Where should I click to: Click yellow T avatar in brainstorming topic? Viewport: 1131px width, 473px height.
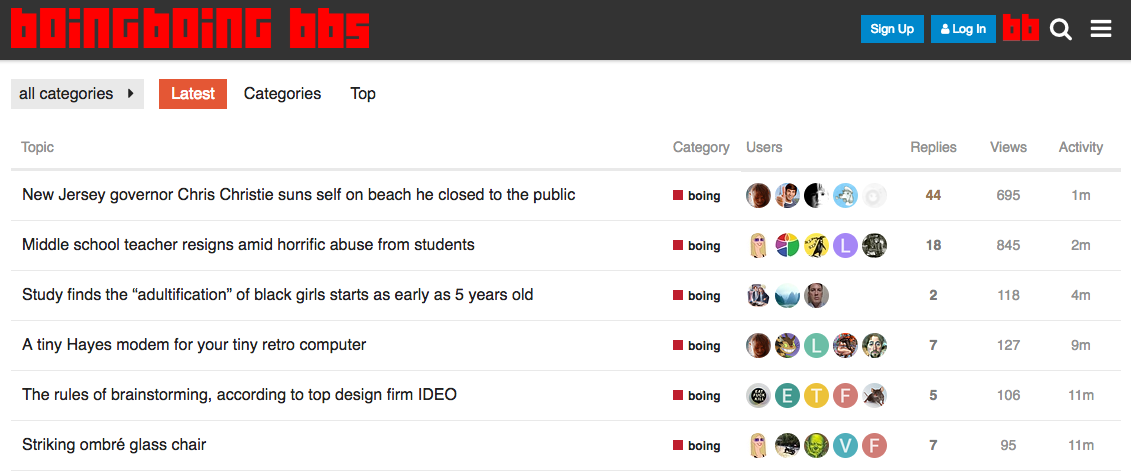pos(817,395)
